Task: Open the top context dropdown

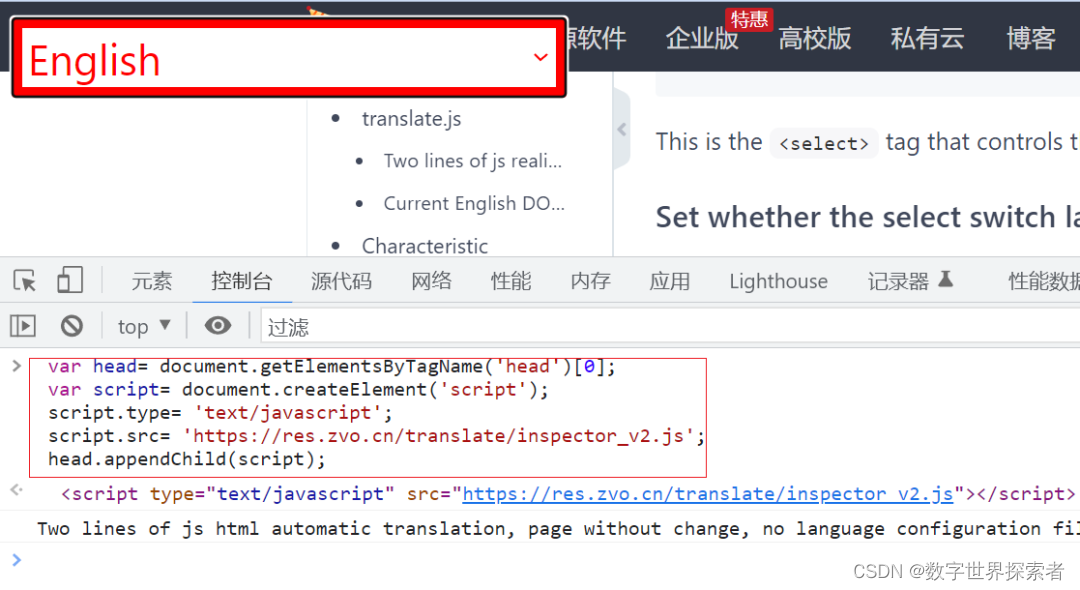Action: [x=143, y=326]
